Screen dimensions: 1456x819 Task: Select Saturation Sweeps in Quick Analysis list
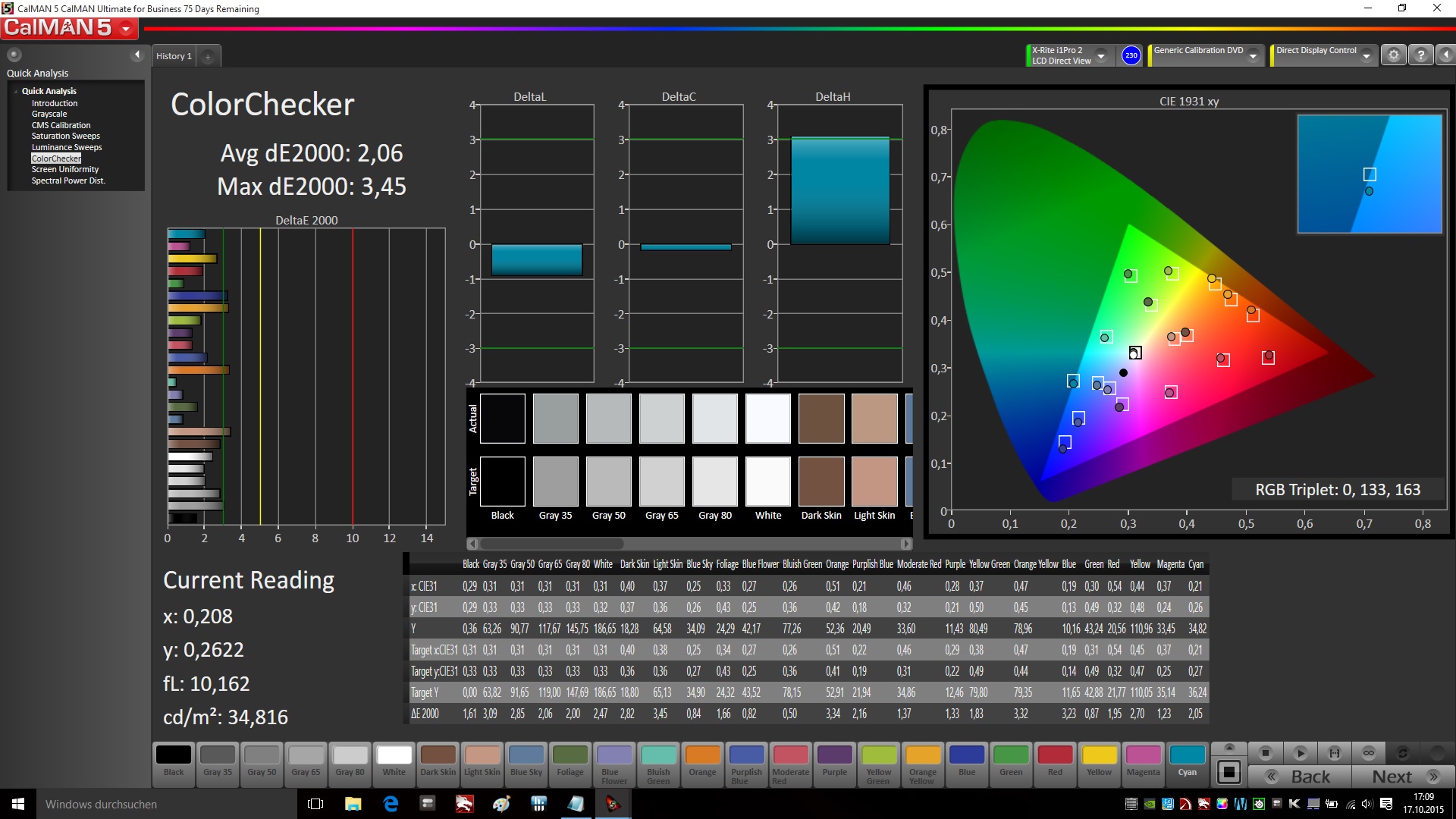pos(65,136)
